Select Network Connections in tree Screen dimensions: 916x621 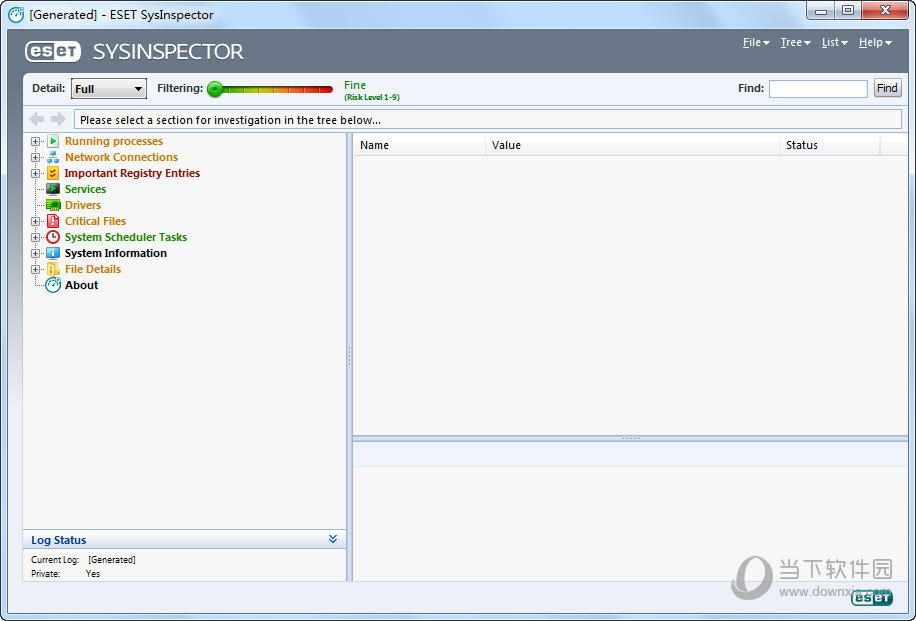(x=122, y=157)
